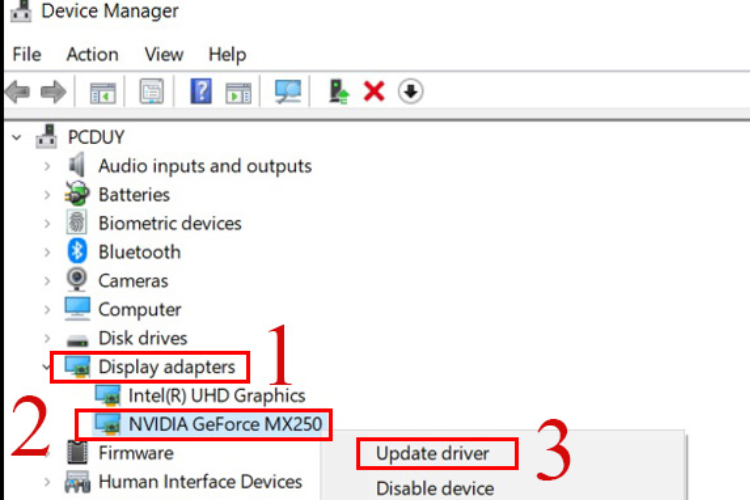
Task: Select Intel(R) UHD Graphics adapter
Action: (x=216, y=395)
